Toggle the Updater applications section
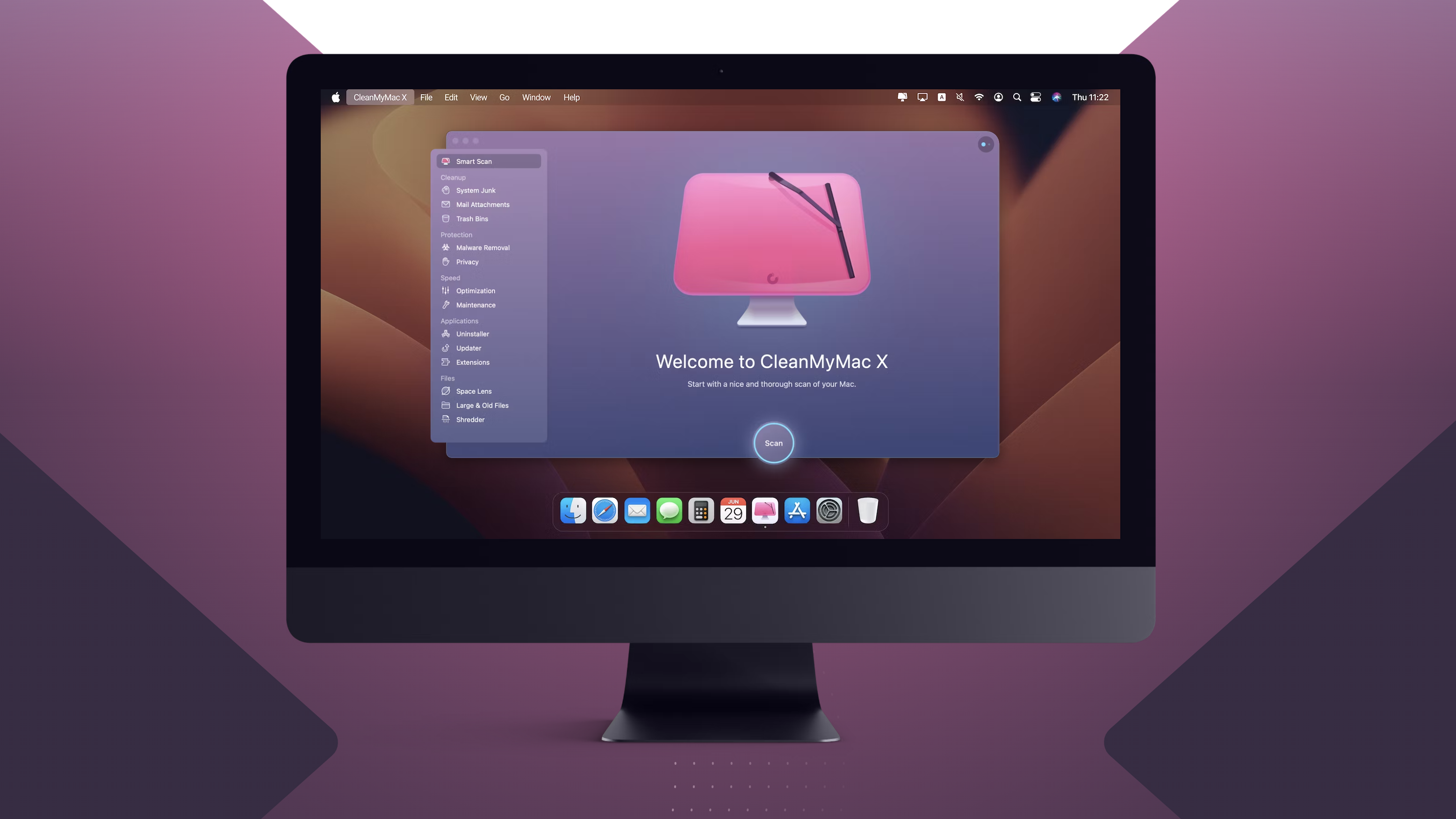The width and height of the screenshot is (1456, 819). (x=468, y=347)
